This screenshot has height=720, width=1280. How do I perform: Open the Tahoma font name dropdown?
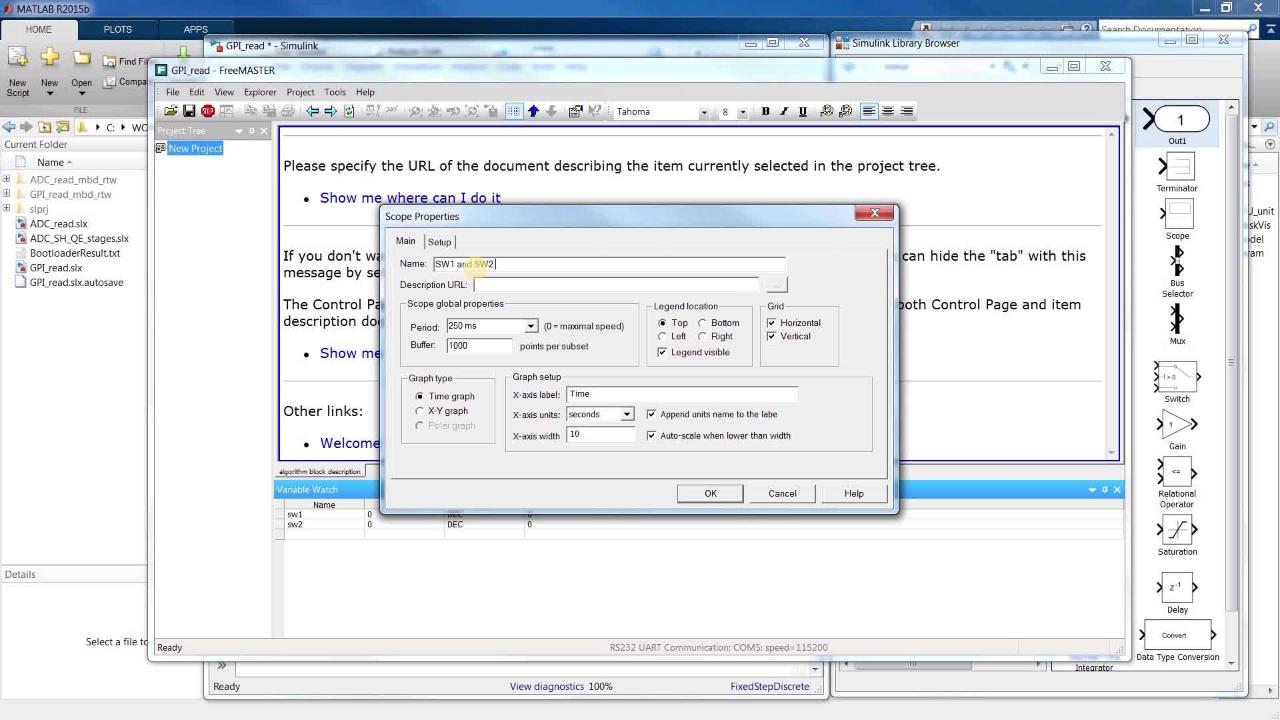[703, 112]
